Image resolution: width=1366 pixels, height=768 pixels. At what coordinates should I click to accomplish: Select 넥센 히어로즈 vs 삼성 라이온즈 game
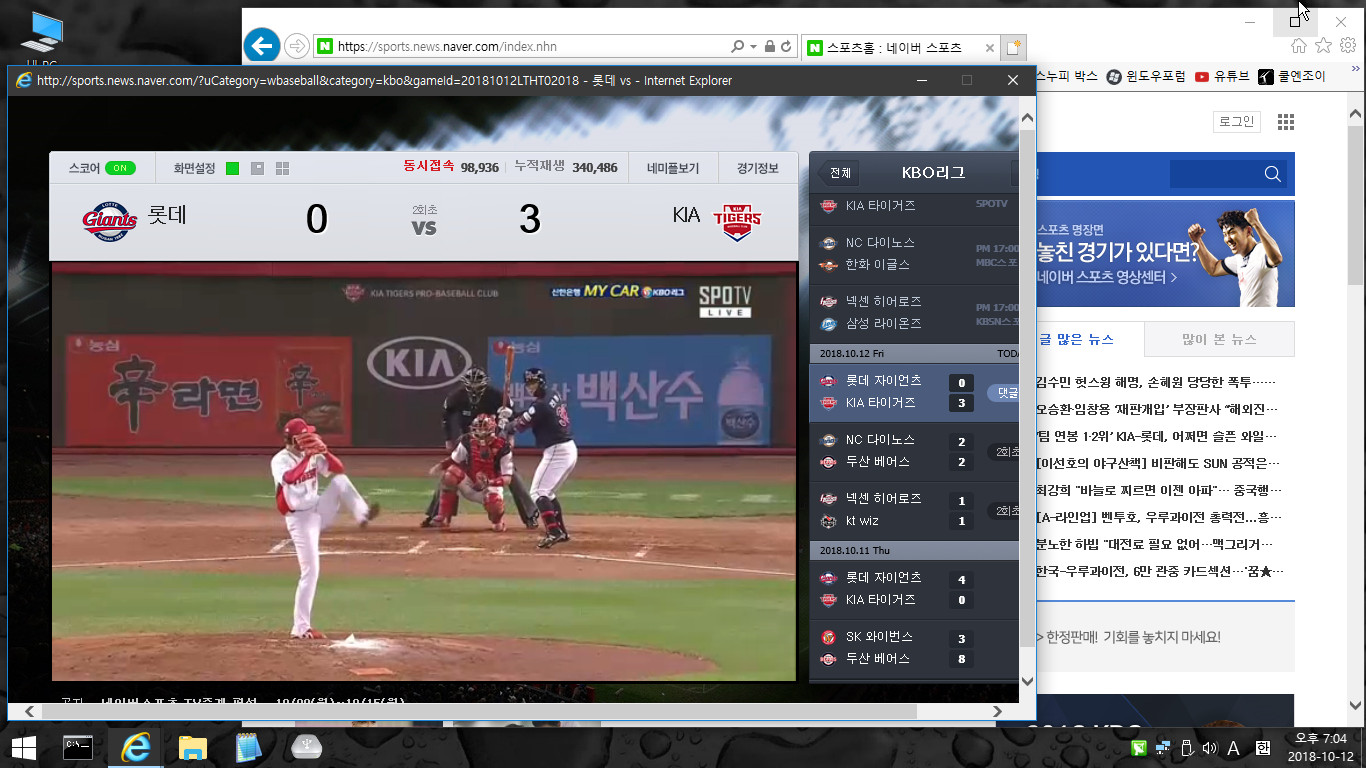click(914, 312)
